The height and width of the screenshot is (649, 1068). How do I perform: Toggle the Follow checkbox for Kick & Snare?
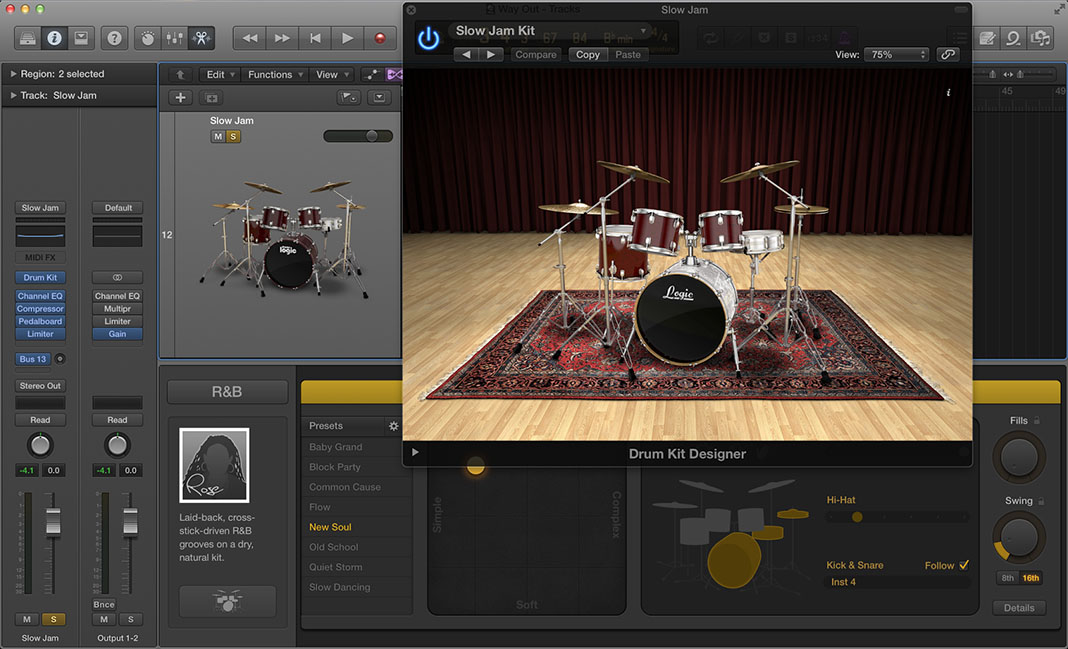964,565
